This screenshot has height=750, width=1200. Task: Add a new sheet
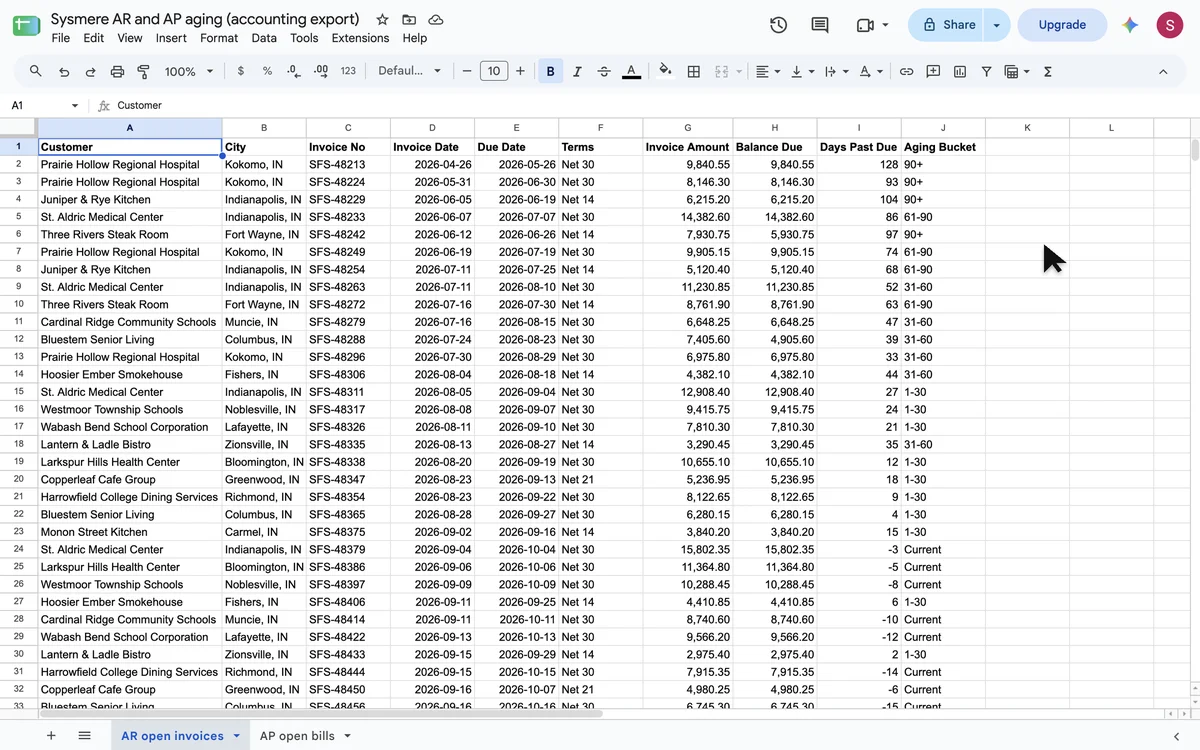[51, 736]
